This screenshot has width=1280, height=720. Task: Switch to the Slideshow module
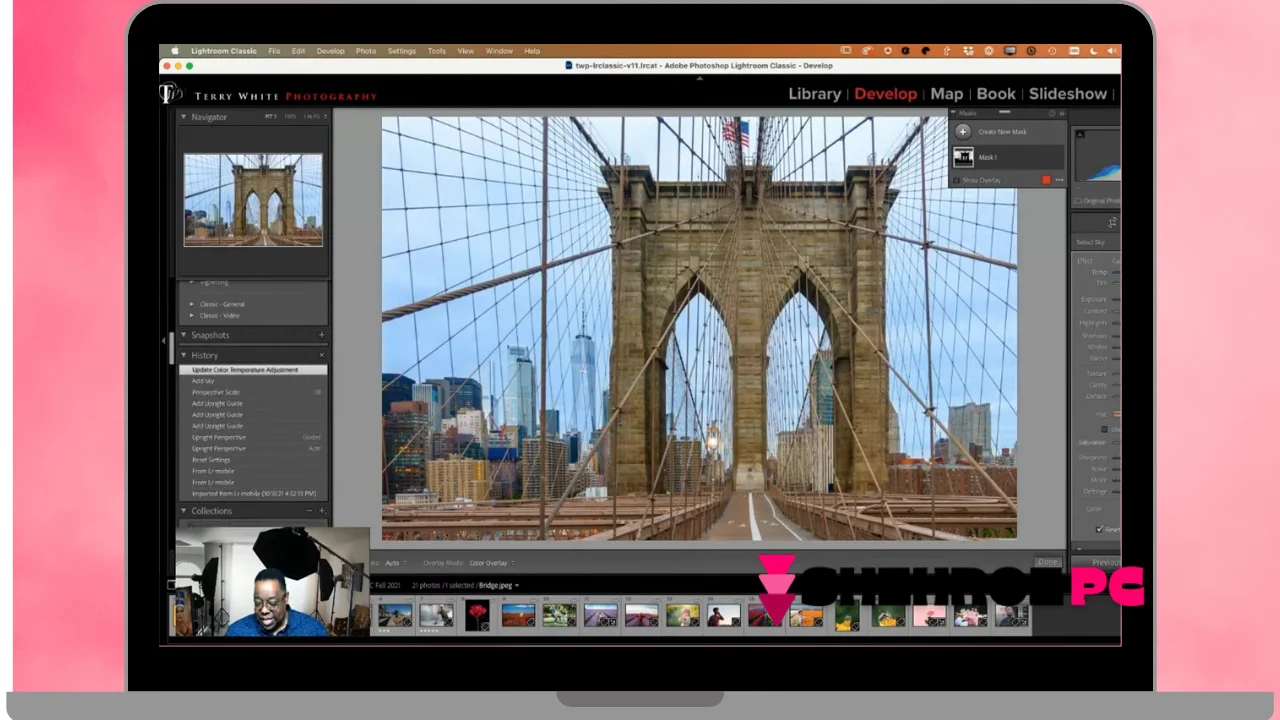pyautogui.click(x=1068, y=94)
